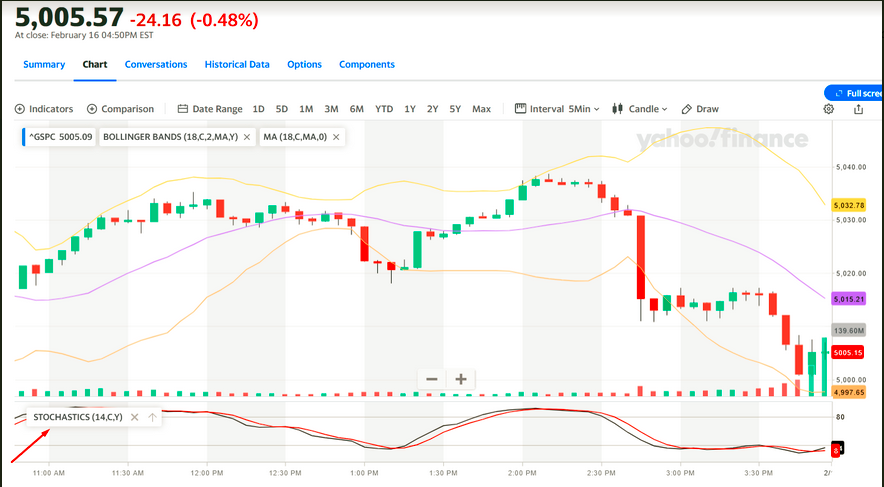Image resolution: width=884 pixels, height=487 pixels.
Task: Set the chart range to 6M
Action: (x=356, y=109)
